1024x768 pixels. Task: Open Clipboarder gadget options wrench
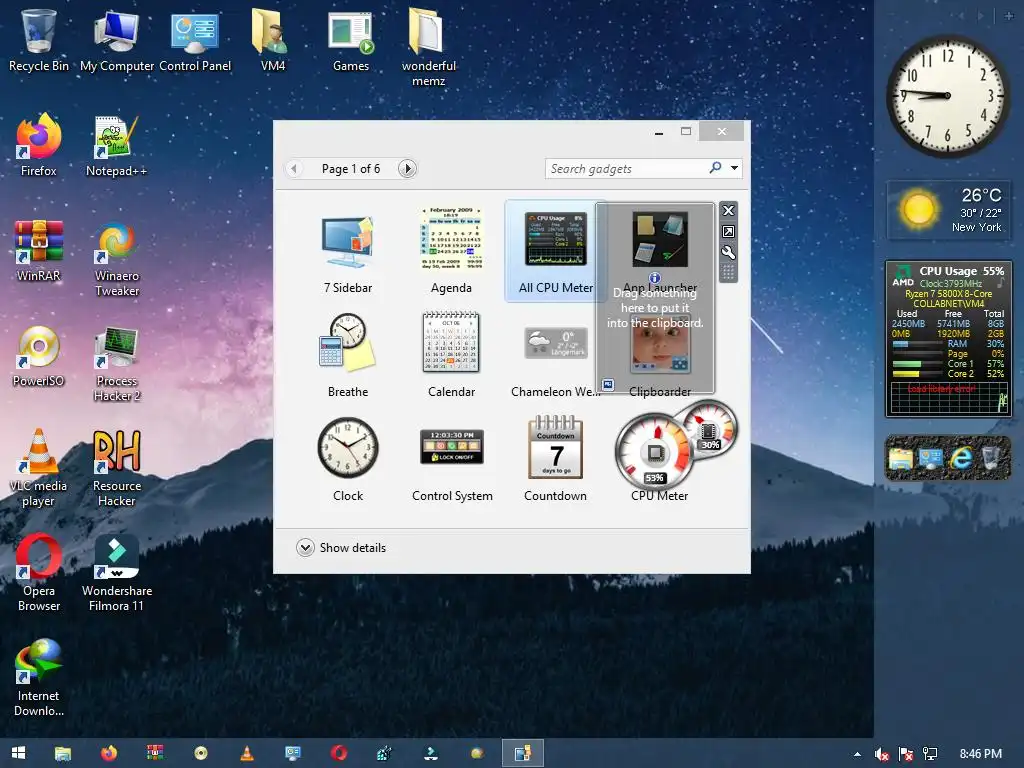[x=728, y=252]
